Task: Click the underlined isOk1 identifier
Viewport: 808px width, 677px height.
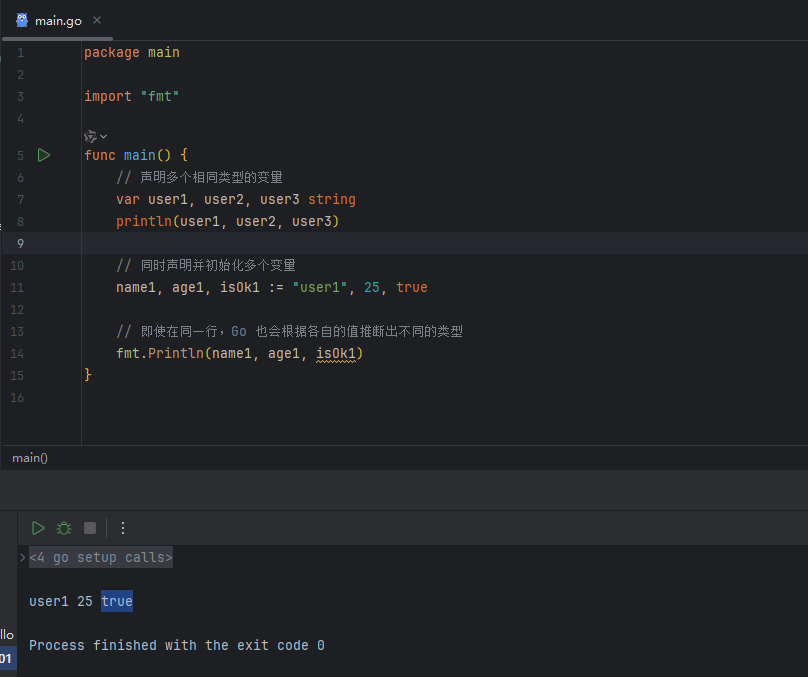Action: click(x=336, y=353)
